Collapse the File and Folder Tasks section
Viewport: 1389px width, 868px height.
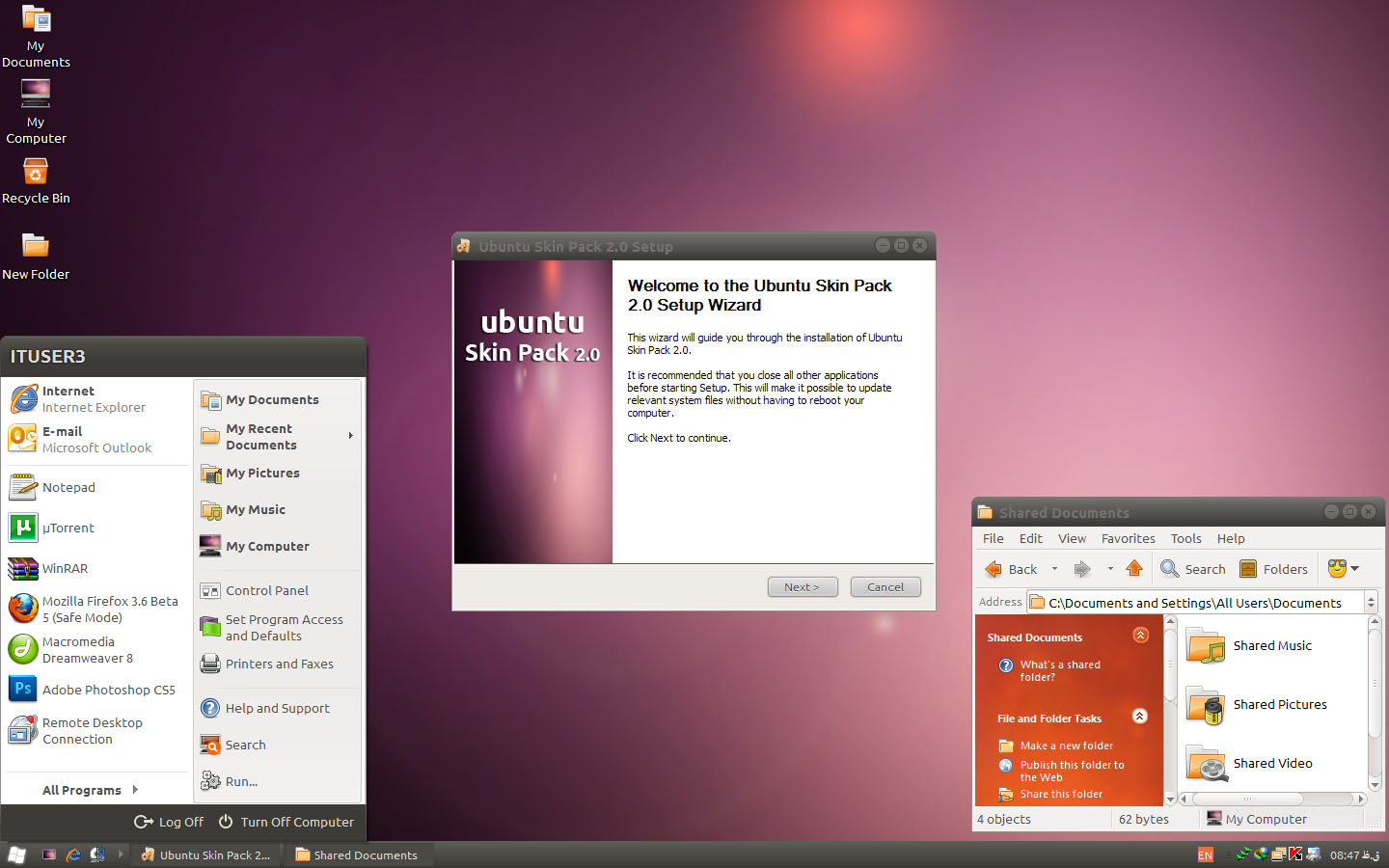tap(1139, 716)
